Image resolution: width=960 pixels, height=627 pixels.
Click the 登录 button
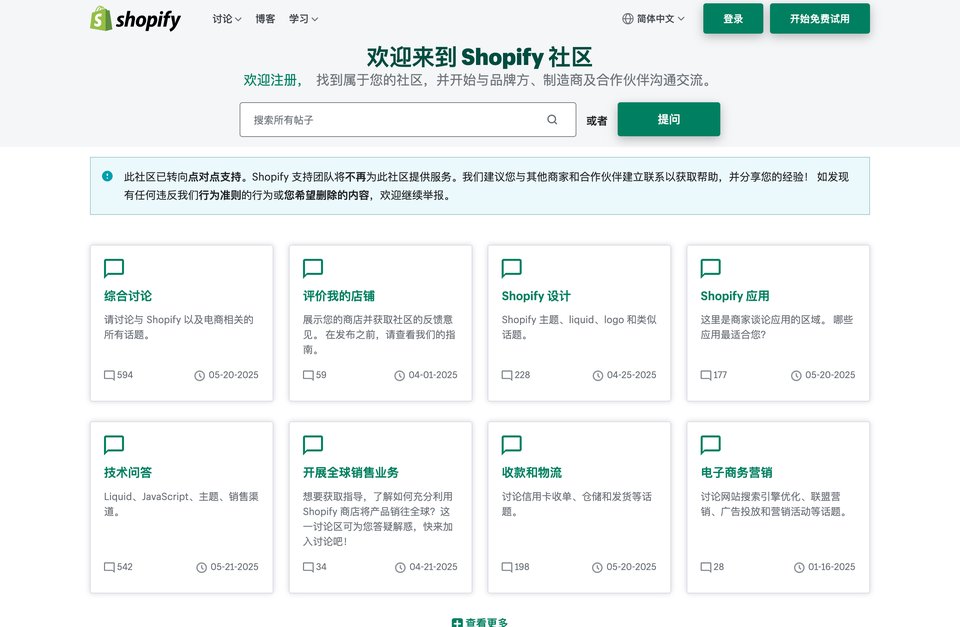(733, 18)
